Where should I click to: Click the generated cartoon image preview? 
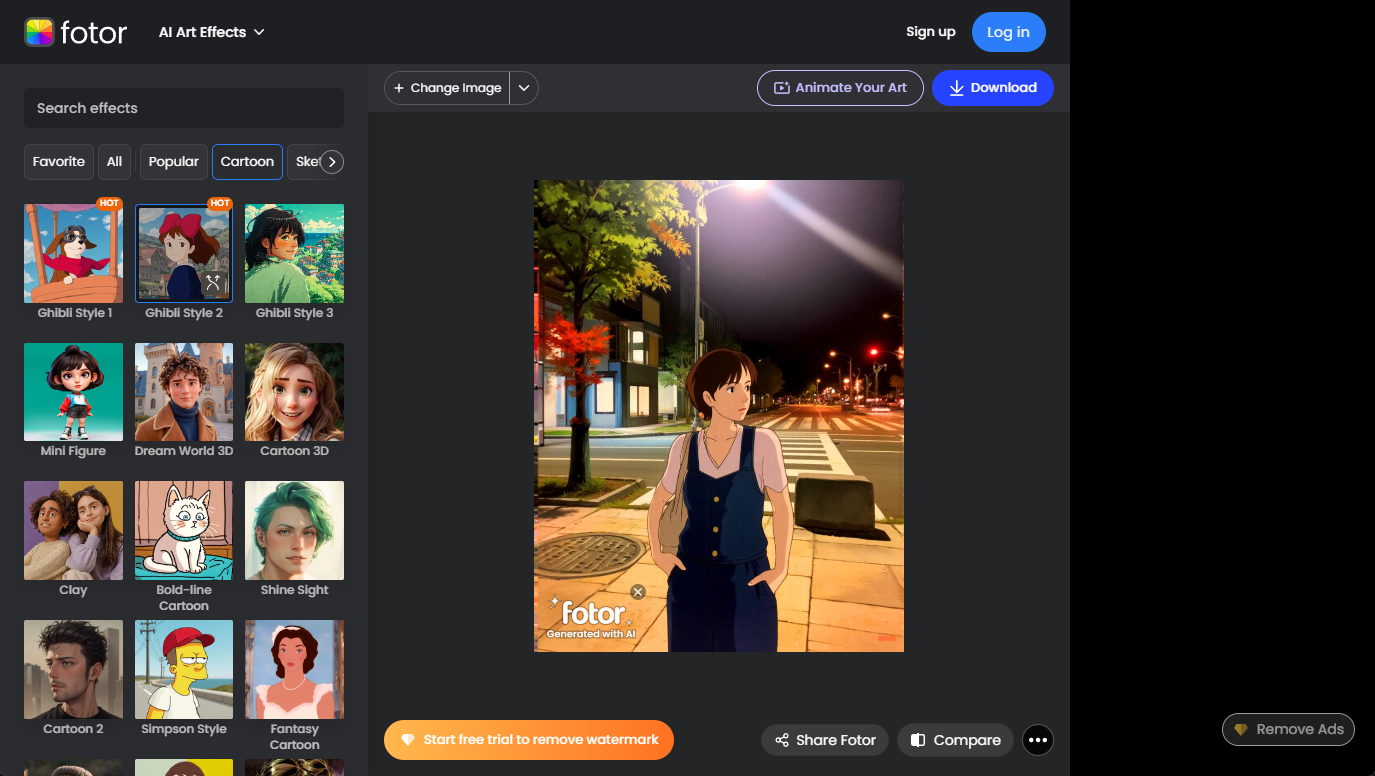[x=719, y=416]
